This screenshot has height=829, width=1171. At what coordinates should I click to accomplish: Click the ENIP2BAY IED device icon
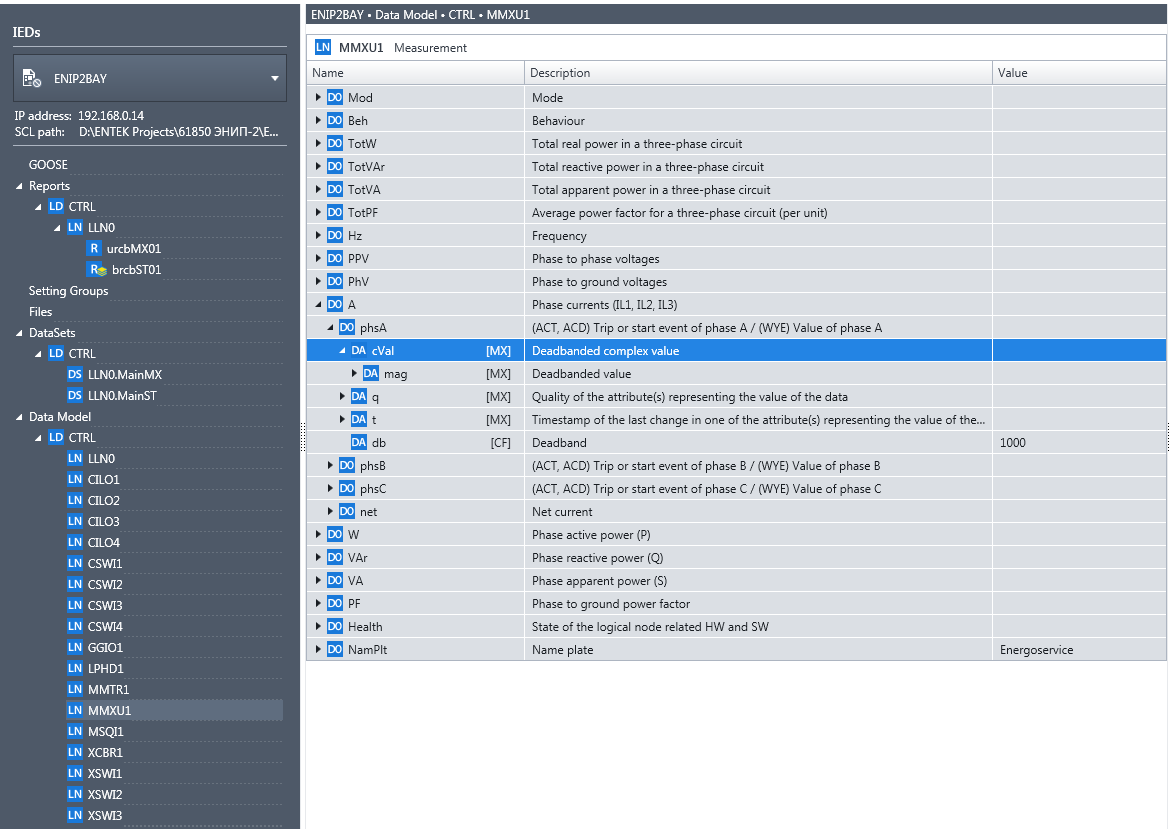point(31,78)
